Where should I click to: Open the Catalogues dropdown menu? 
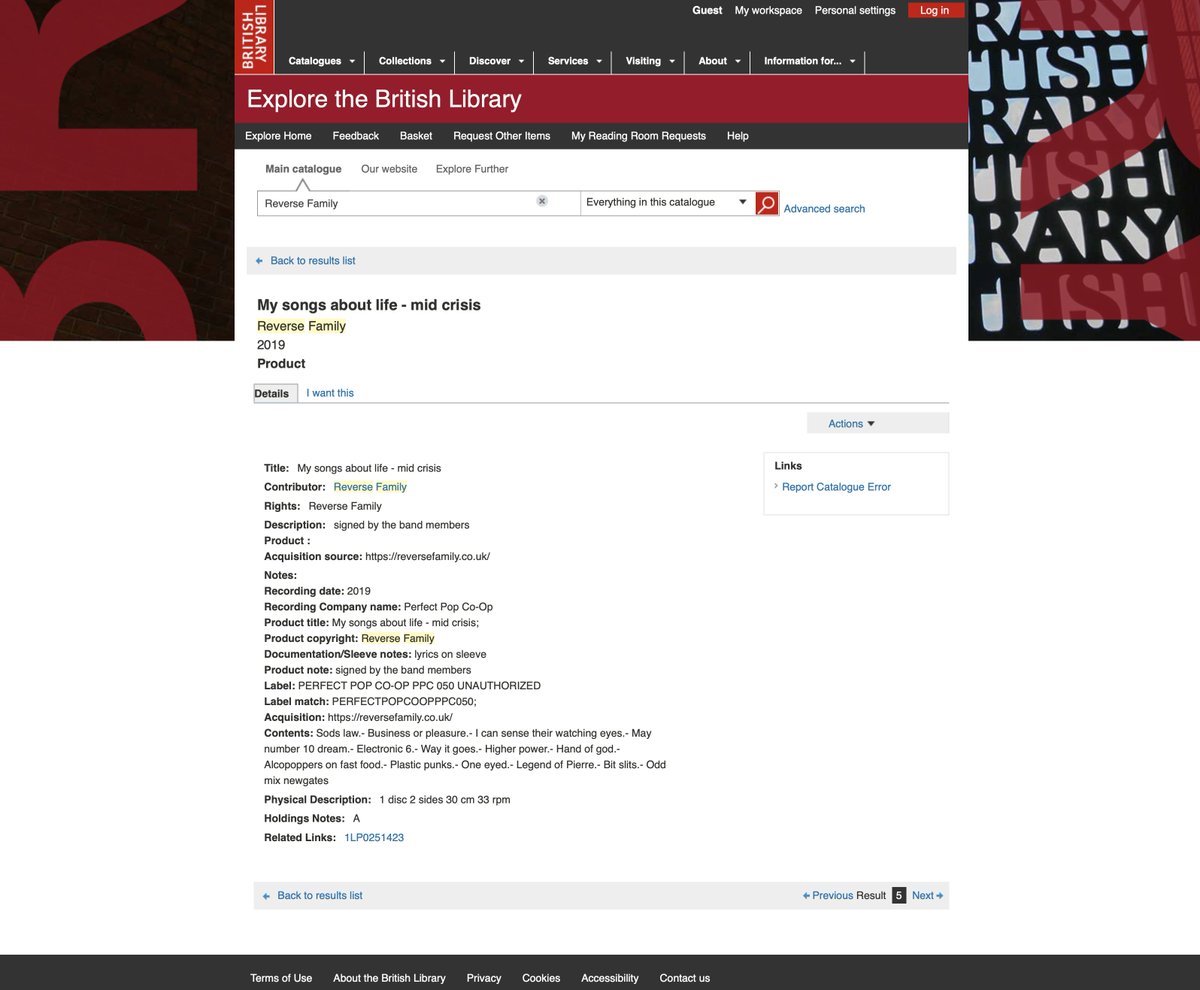point(320,61)
